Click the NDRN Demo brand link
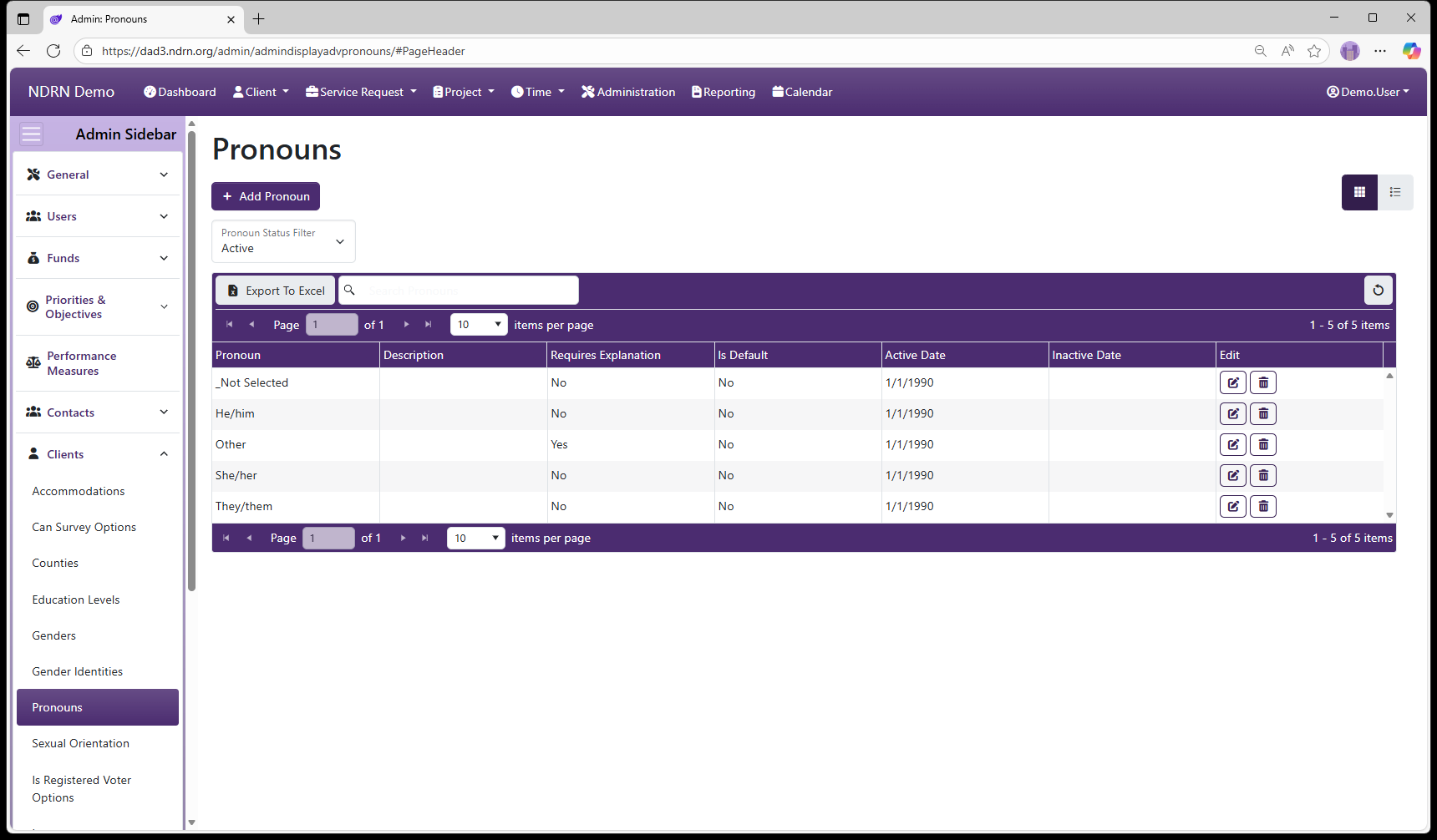 click(x=71, y=92)
